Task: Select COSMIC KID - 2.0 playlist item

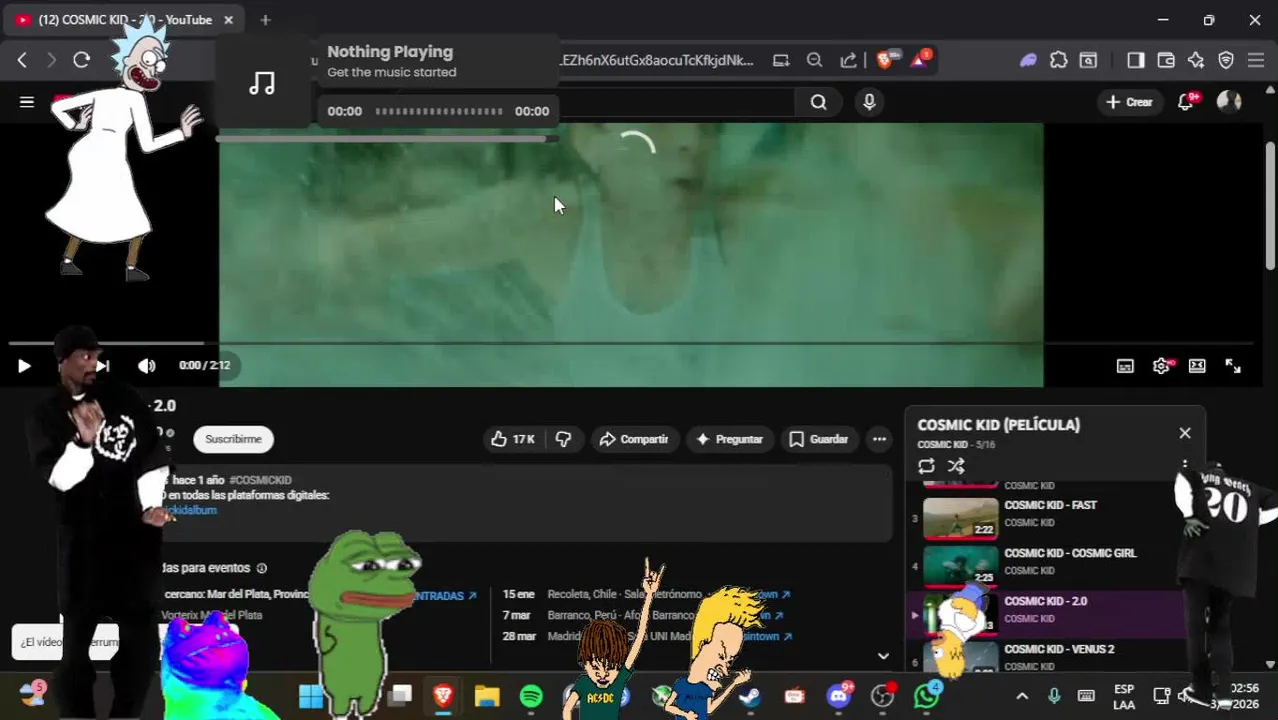Action: coord(1046,614)
